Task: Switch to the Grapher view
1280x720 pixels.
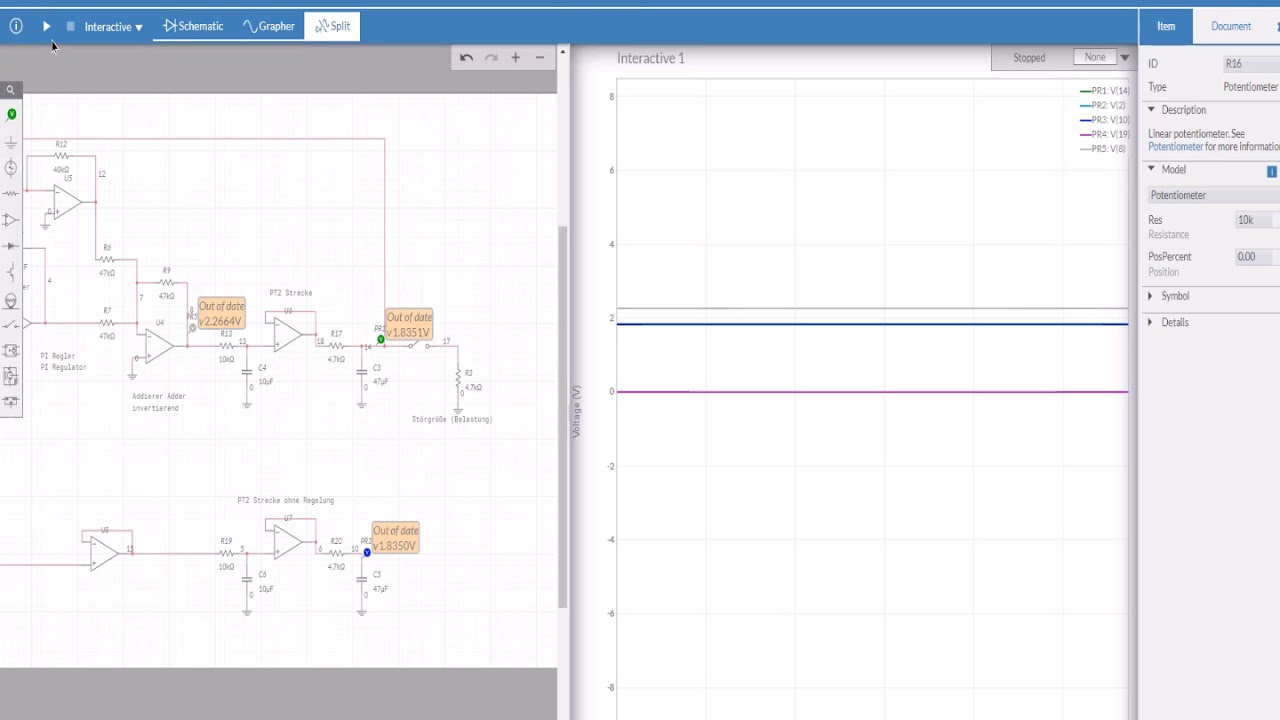Action: point(269,26)
